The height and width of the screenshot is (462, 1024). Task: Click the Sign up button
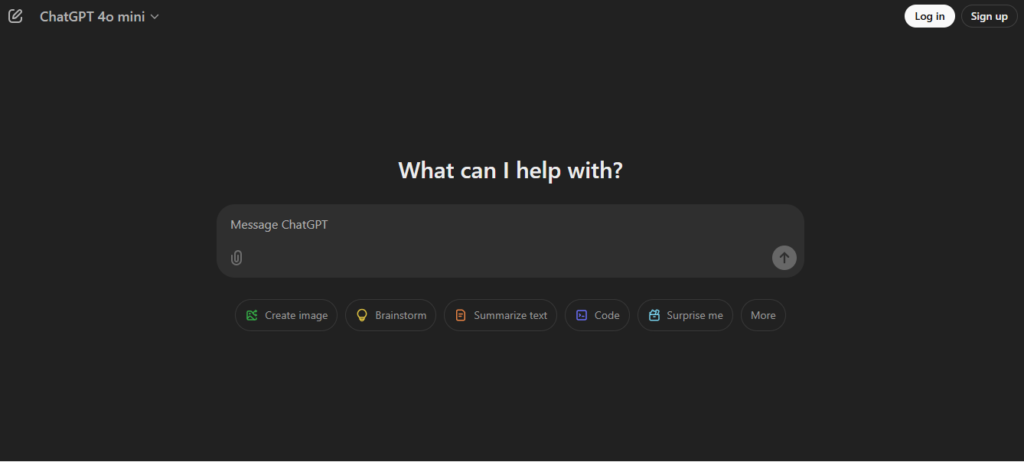pos(989,16)
